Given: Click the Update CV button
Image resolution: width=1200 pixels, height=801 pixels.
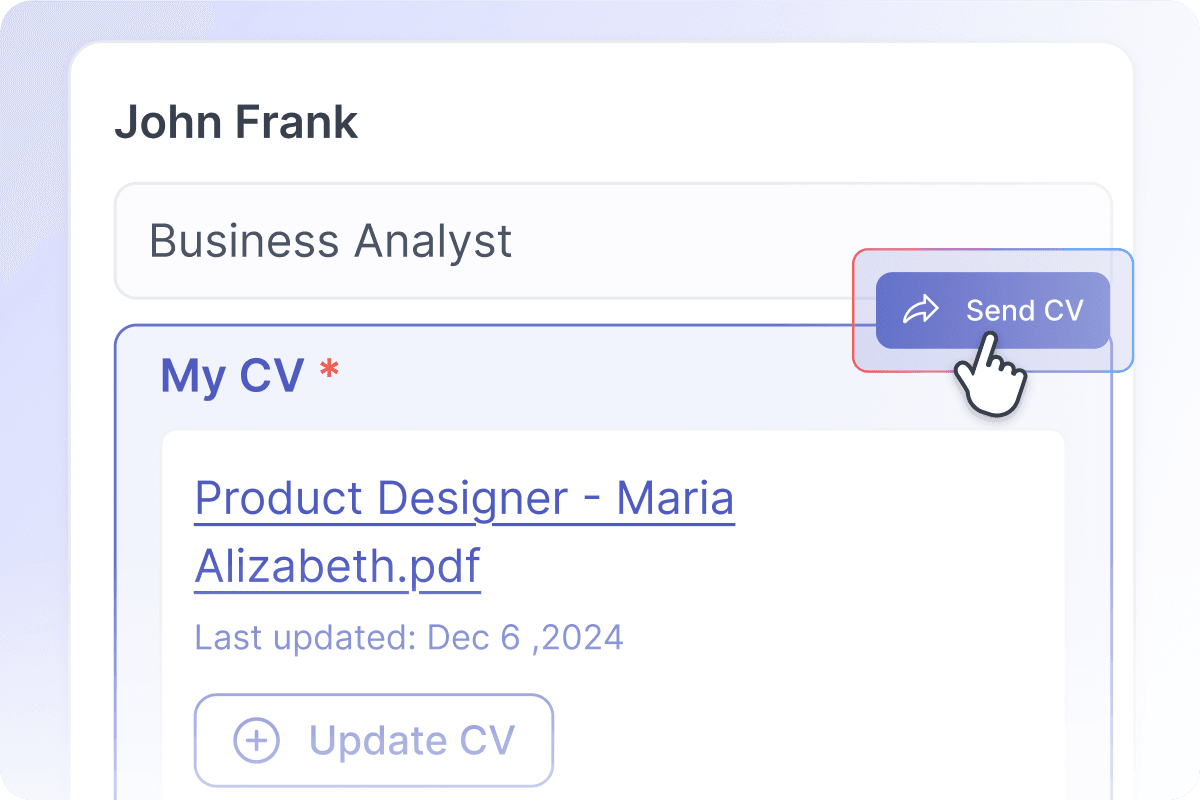Looking at the screenshot, I should pyautogui.click(x=373, y=741).
